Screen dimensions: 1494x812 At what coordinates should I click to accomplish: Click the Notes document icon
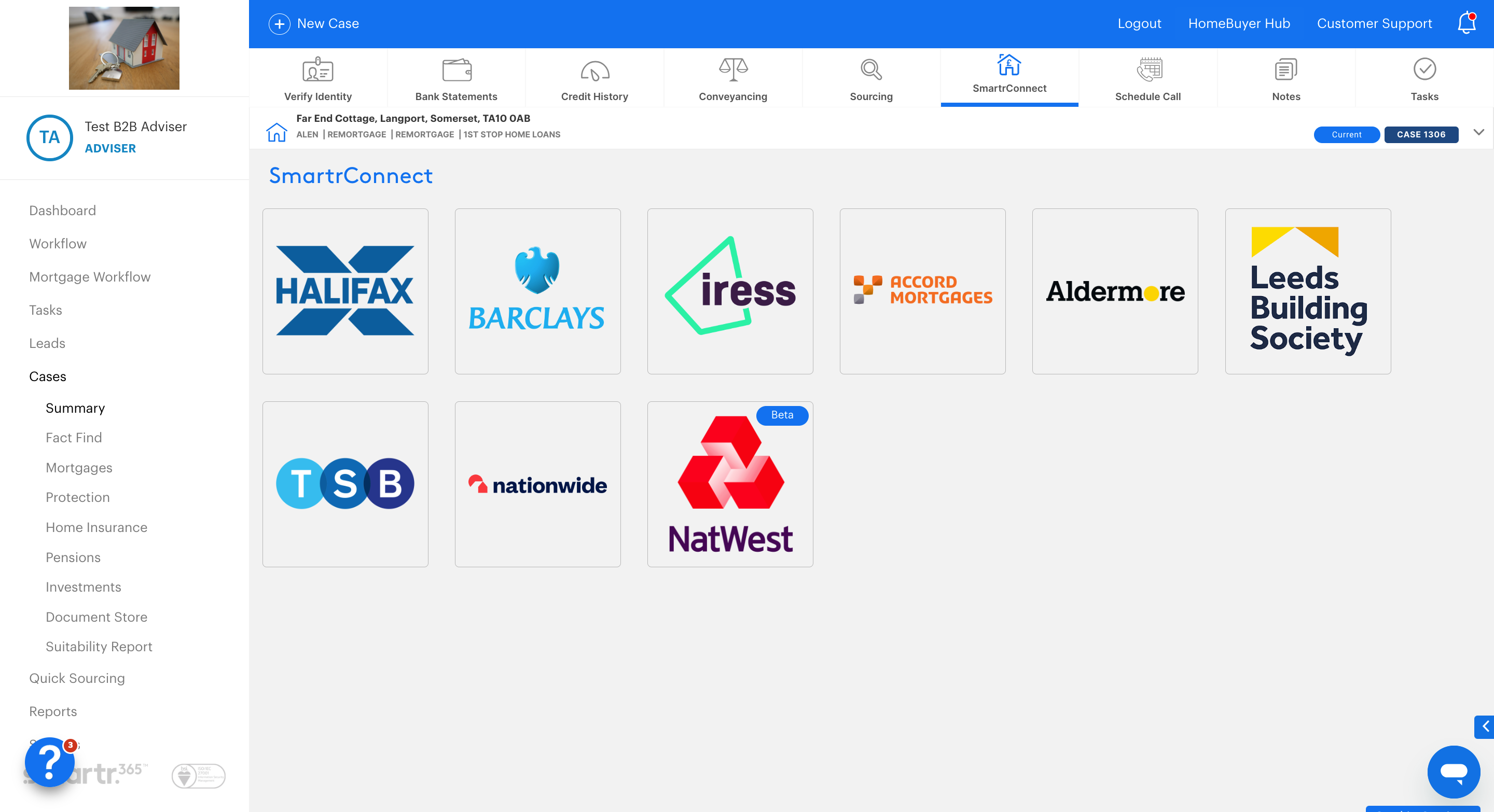[1286, 69]
